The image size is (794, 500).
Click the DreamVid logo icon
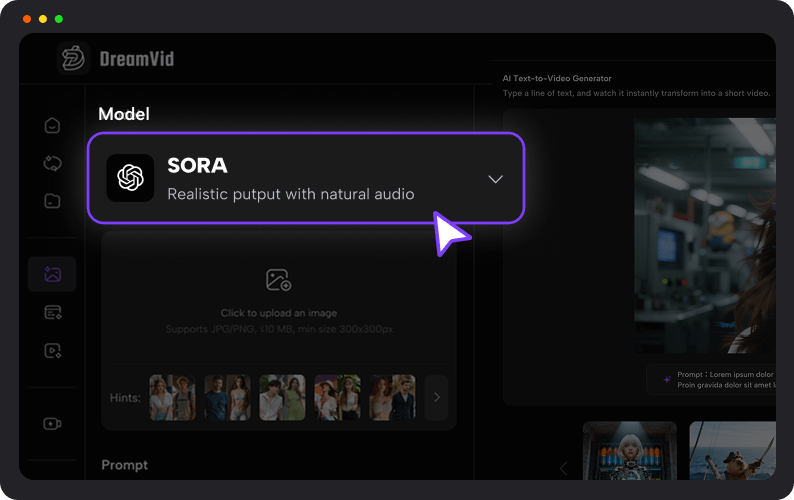pos(73,58)
